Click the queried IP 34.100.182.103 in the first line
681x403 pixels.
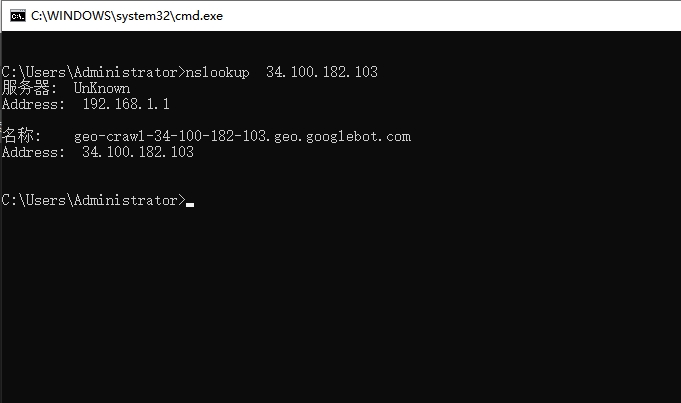coord(322,72)
